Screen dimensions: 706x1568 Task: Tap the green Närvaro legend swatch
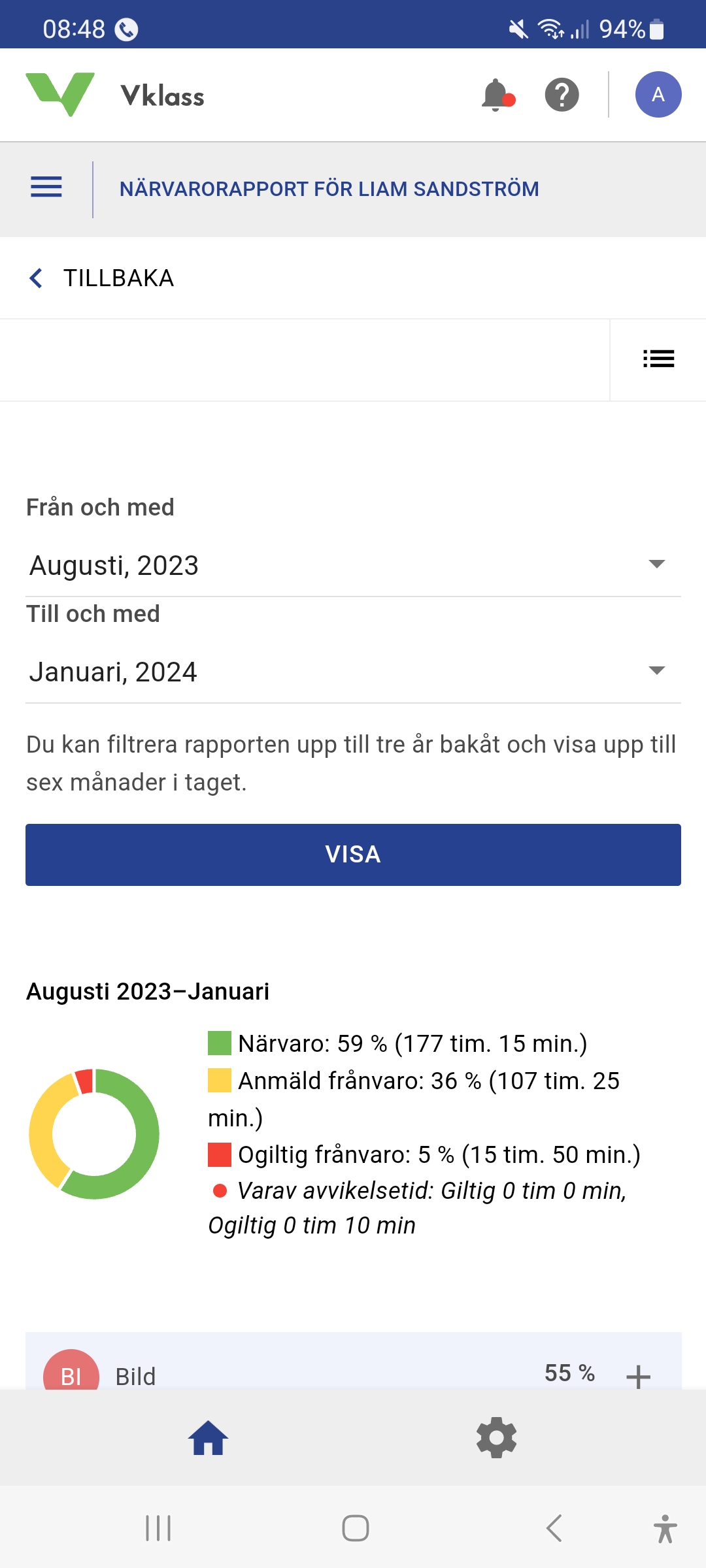tap(220, 1043)
